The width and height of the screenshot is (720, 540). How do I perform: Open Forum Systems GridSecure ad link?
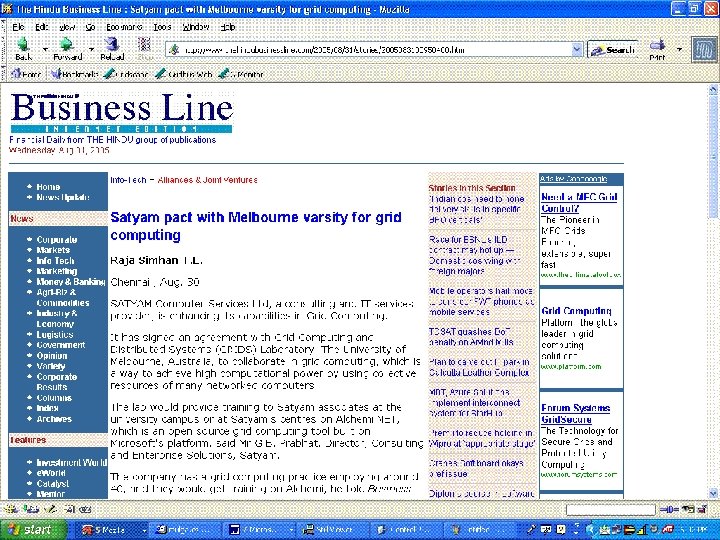pyautogui.click(x=575, y=414)
